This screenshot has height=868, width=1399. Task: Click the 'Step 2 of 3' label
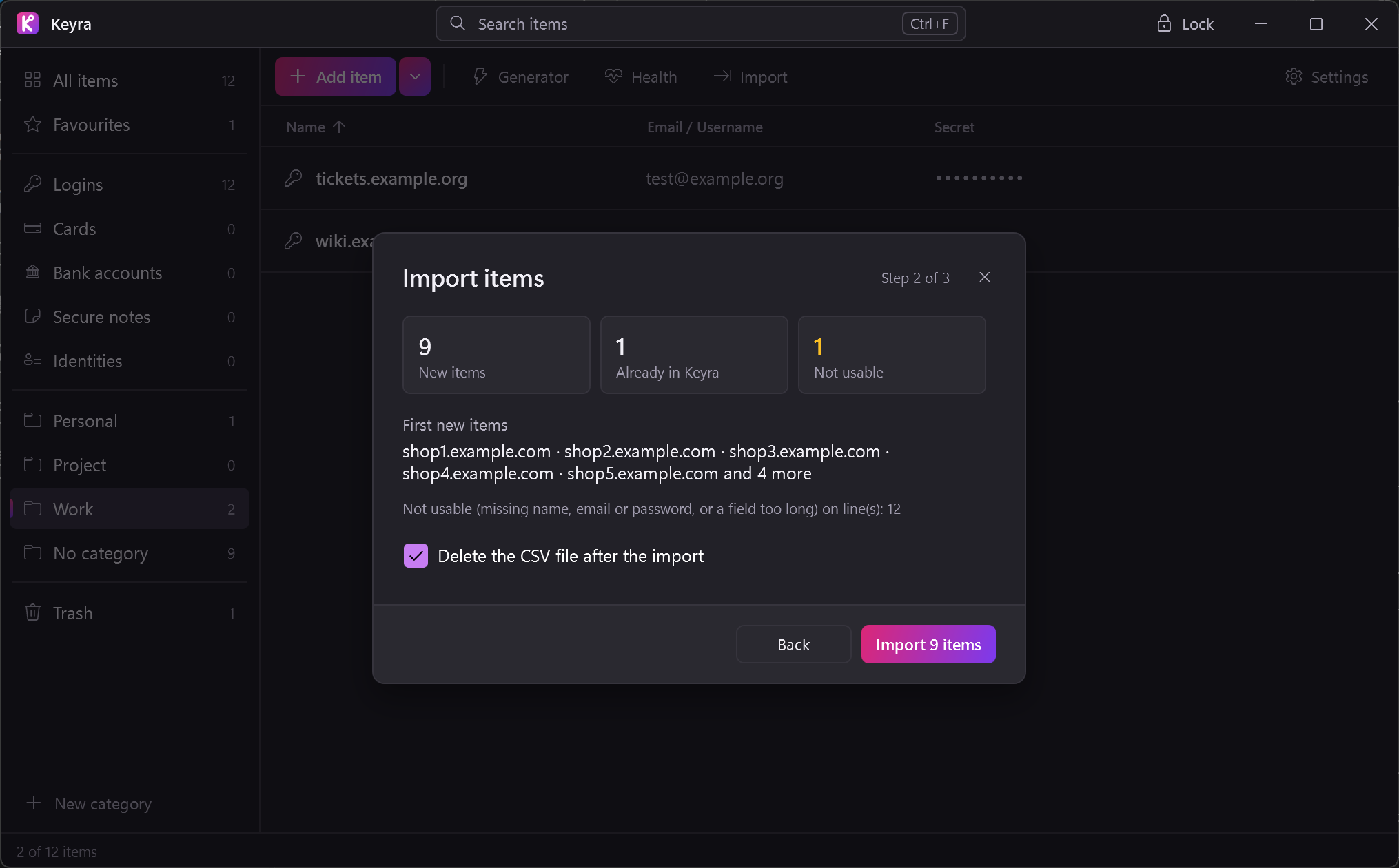pos(915,278)
